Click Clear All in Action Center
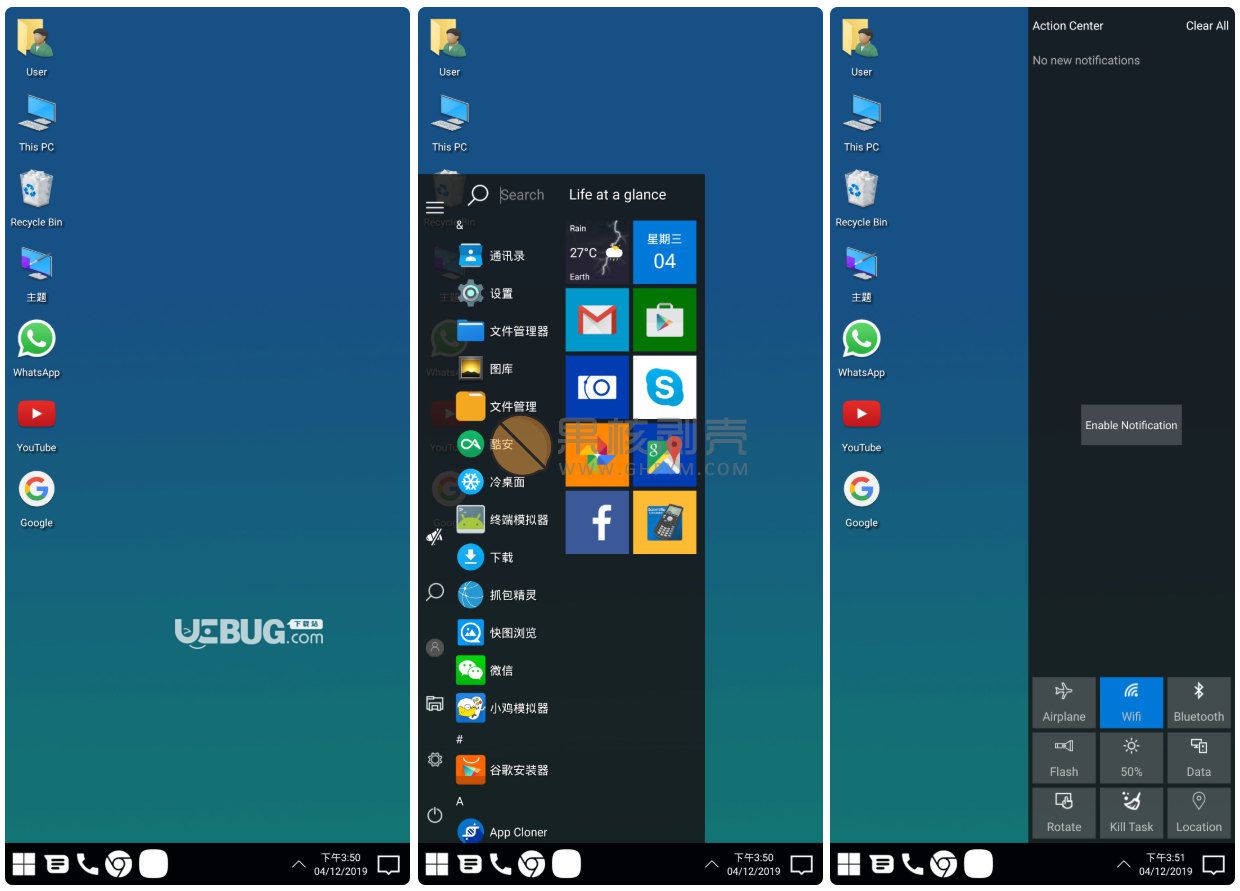 (x=1207, y=26)
